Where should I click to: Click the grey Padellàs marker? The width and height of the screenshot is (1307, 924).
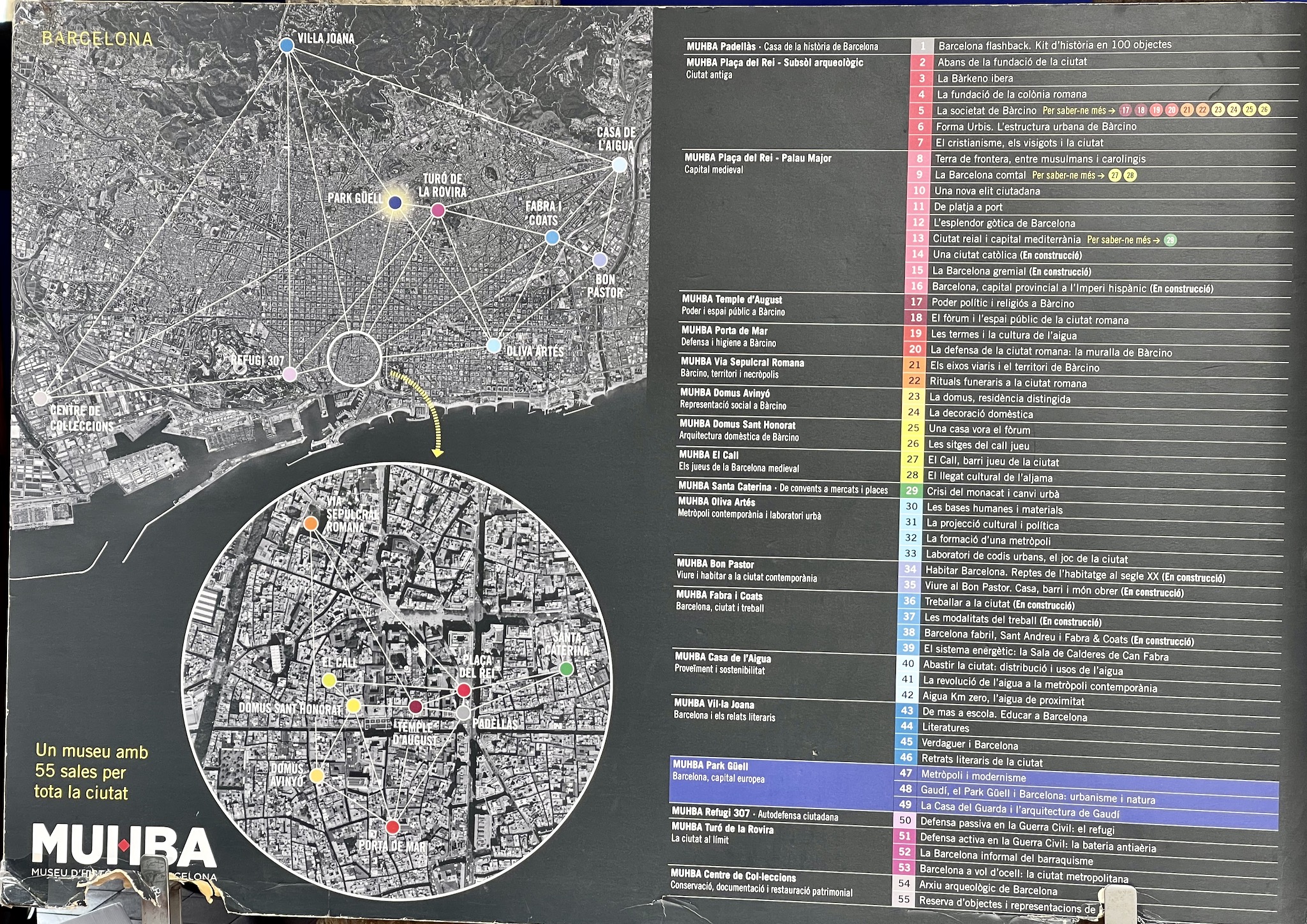coord(464,713)
